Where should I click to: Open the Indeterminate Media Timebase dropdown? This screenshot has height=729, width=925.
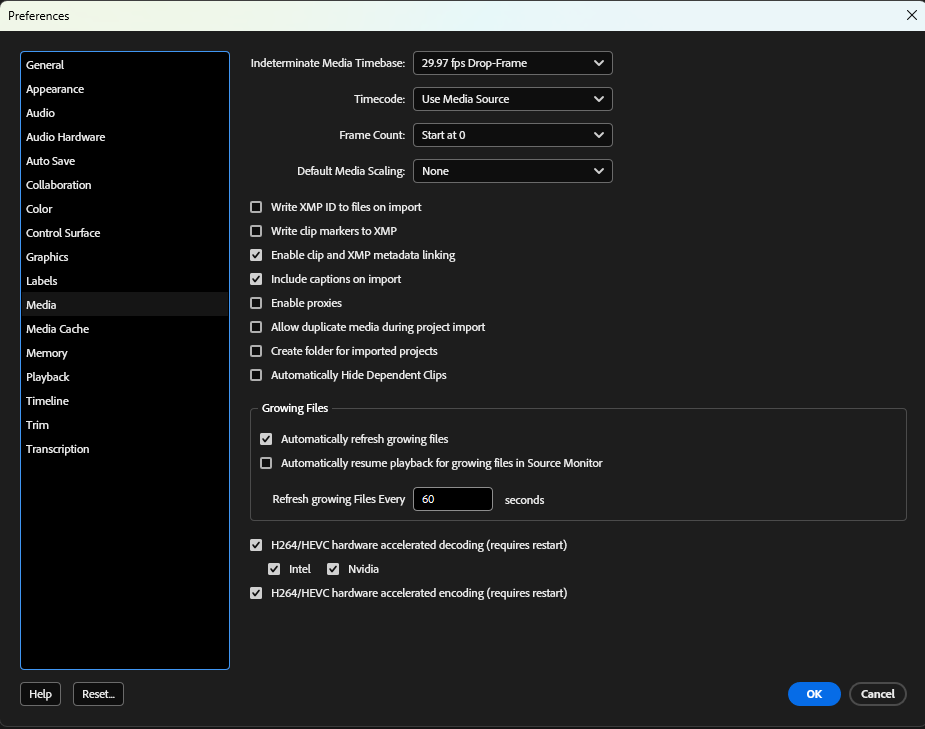coord(512,62)
